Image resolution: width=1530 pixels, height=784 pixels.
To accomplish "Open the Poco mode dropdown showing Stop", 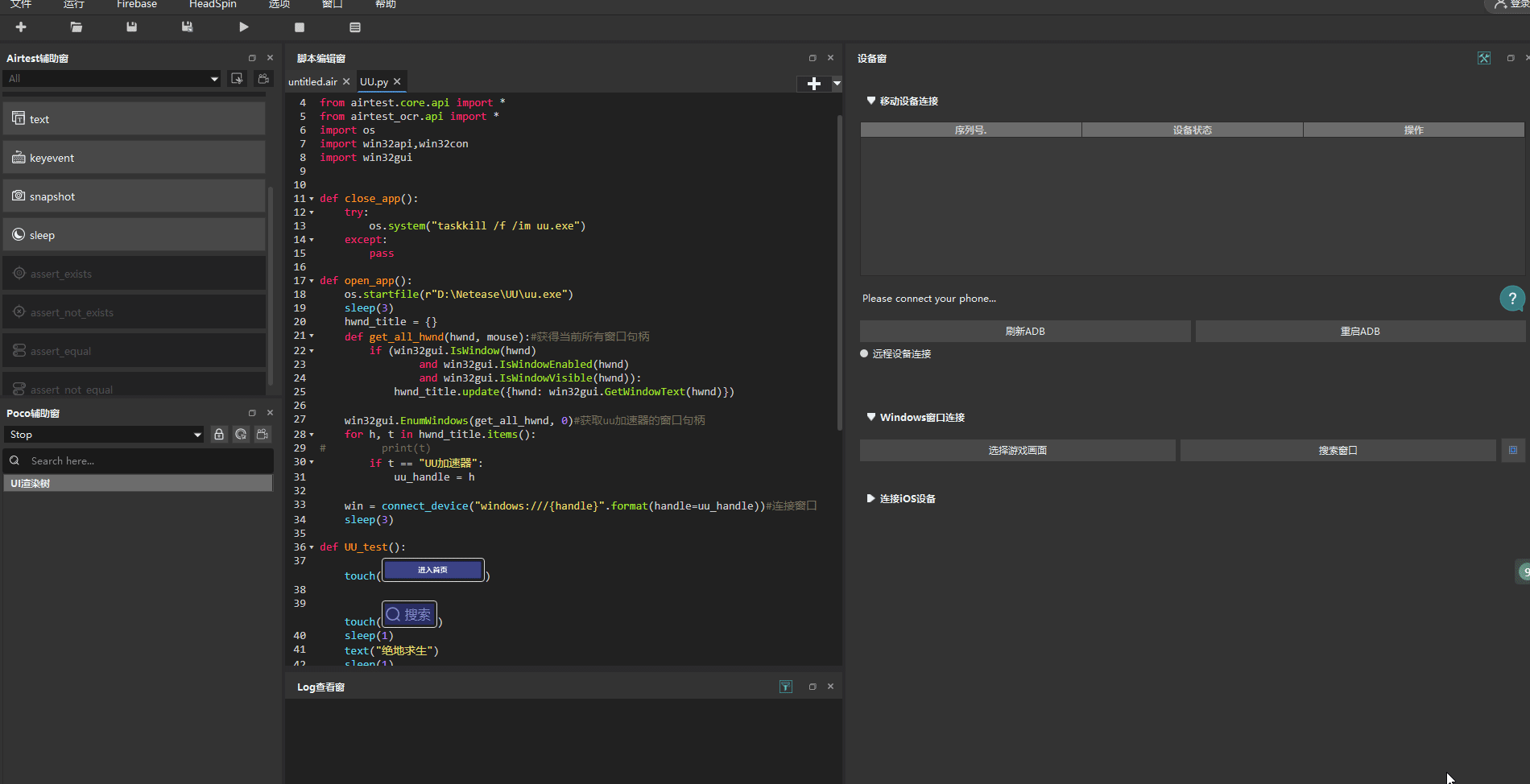I will point(104,435).
